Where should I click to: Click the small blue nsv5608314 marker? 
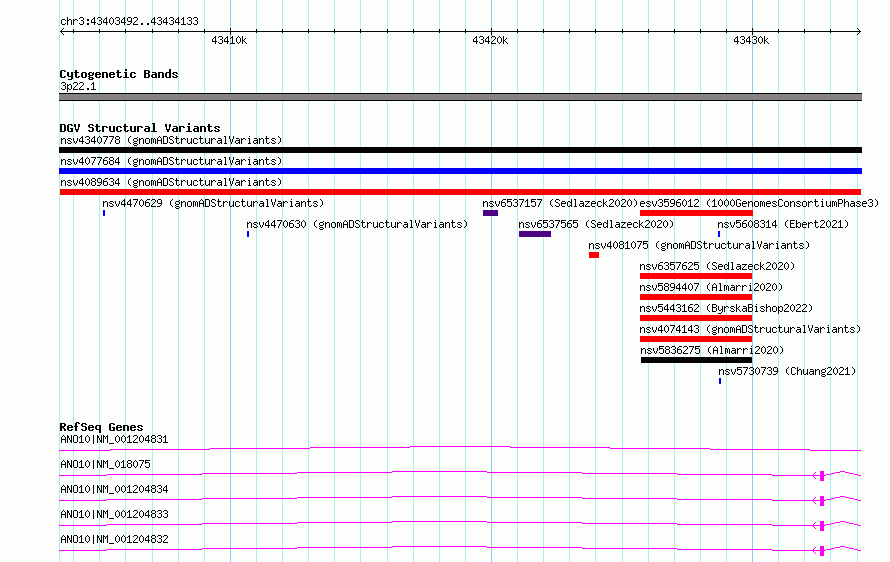(x=719, y=234)
